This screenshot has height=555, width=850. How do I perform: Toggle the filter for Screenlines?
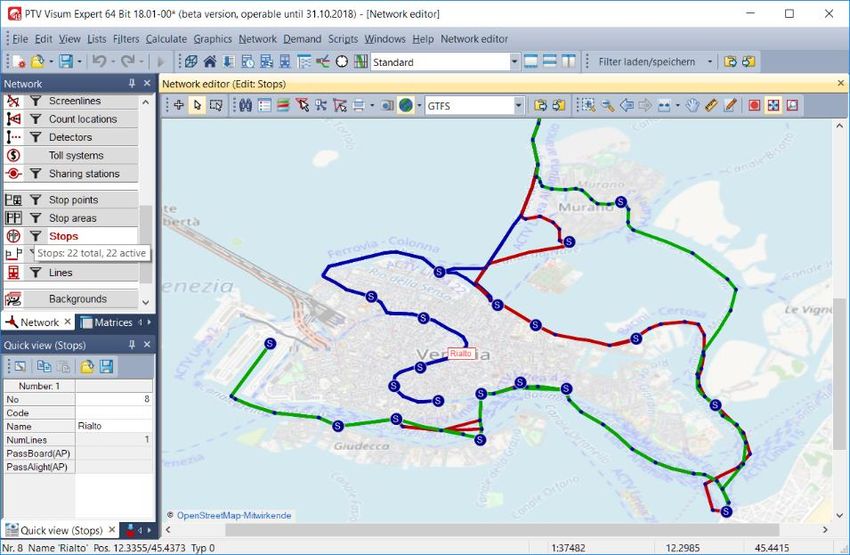[x=35, y=101]
